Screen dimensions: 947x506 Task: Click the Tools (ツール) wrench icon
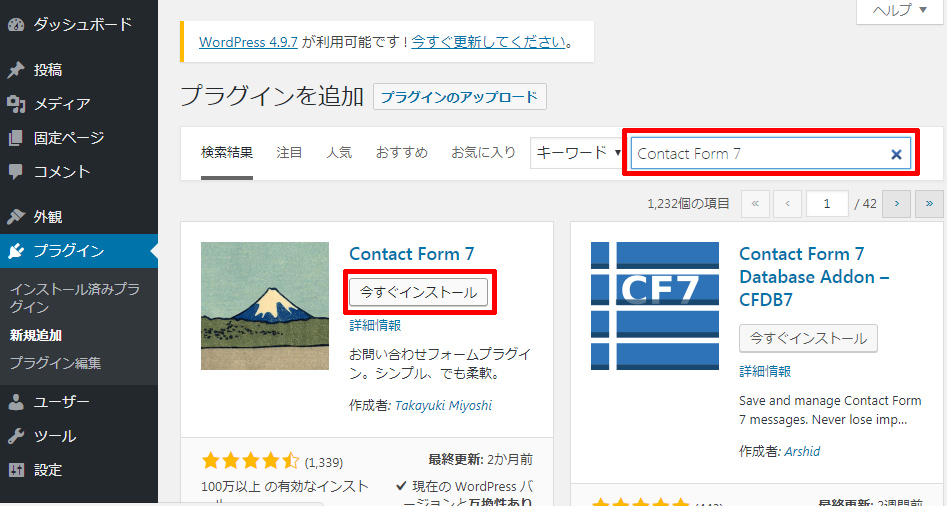(16, 436)
